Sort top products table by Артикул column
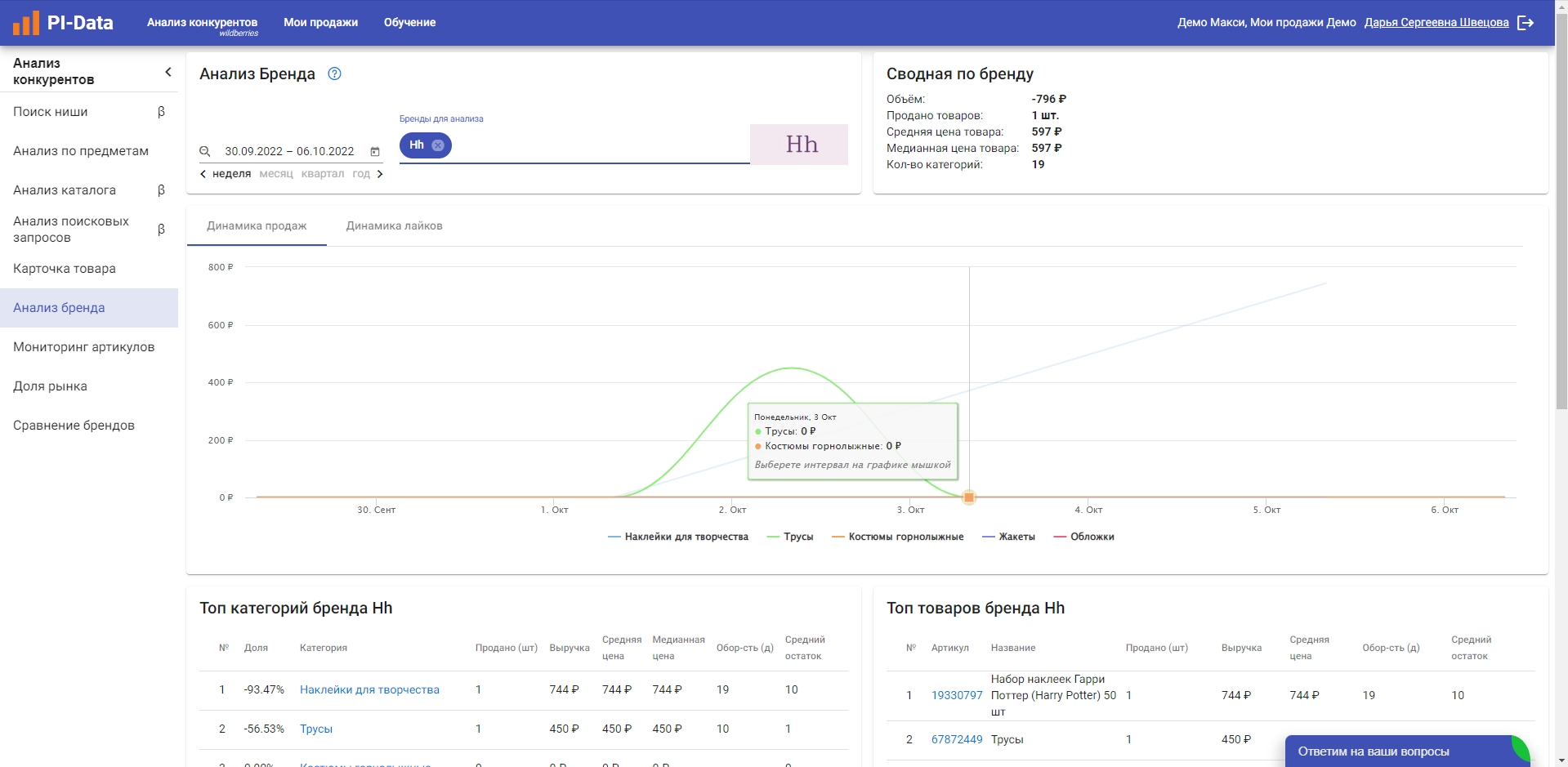Viewport: 1568px width, 767px height. click(x=950, y=648)
